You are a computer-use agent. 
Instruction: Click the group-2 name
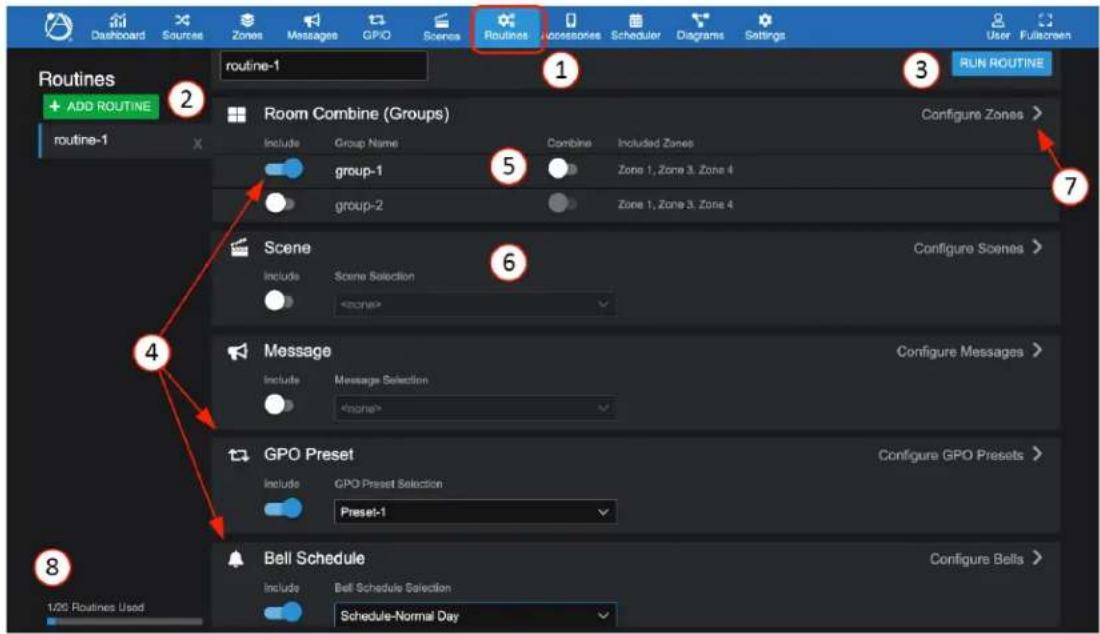[x=358, y=205]
